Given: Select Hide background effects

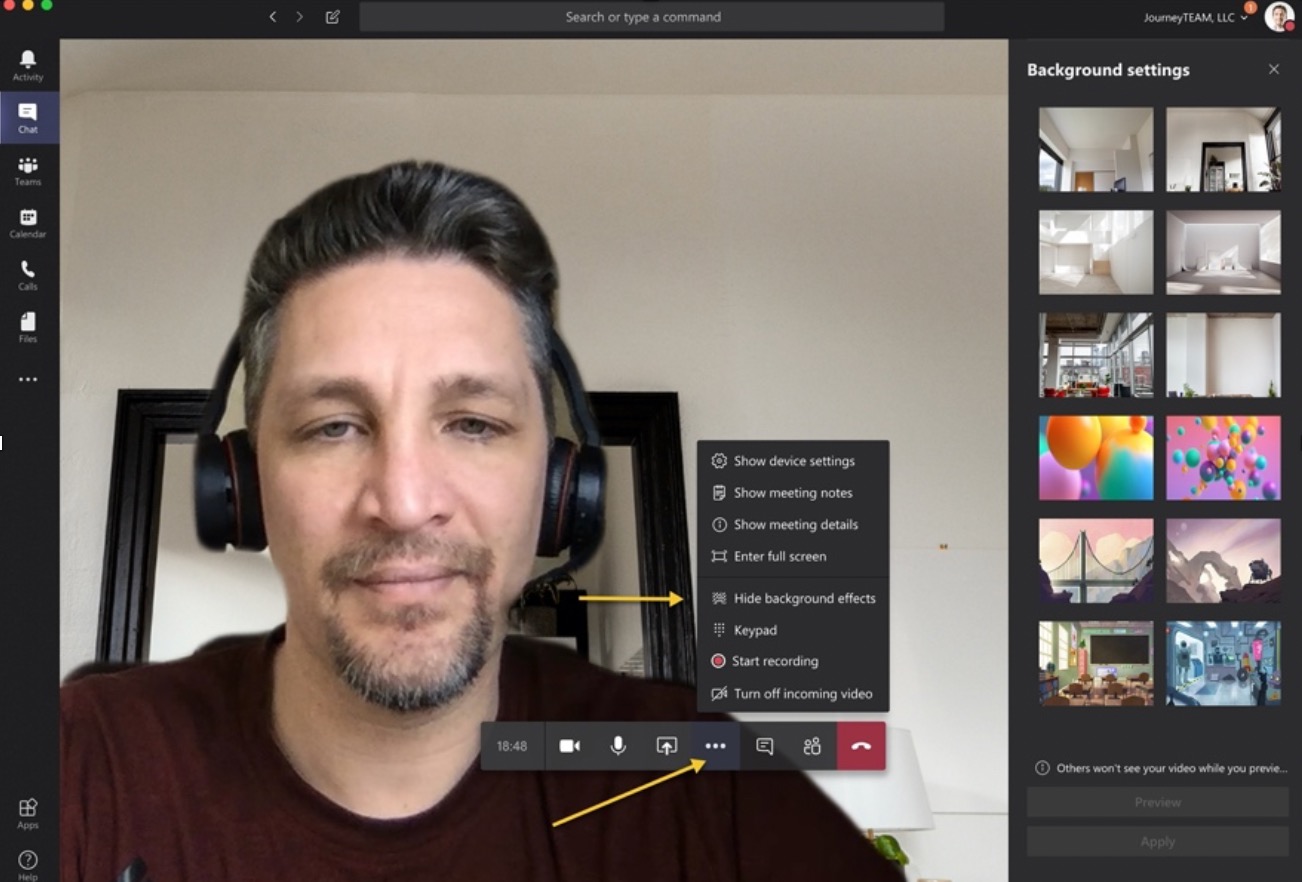Looking at the screenshot, I should (793, 599).
